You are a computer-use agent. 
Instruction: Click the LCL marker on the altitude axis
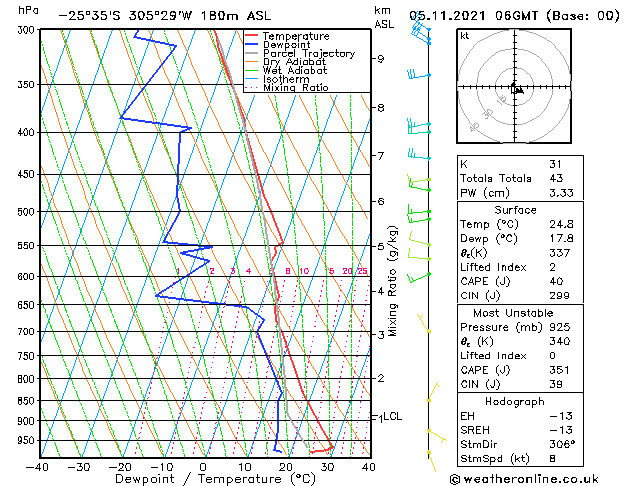point(392,416)
